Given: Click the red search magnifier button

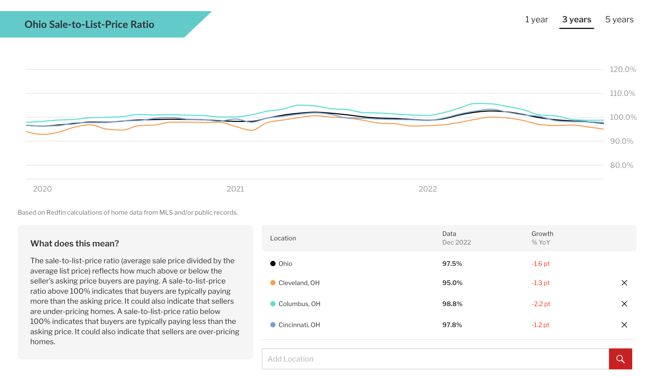Looking at the screenshot, I should click(620, 359).
